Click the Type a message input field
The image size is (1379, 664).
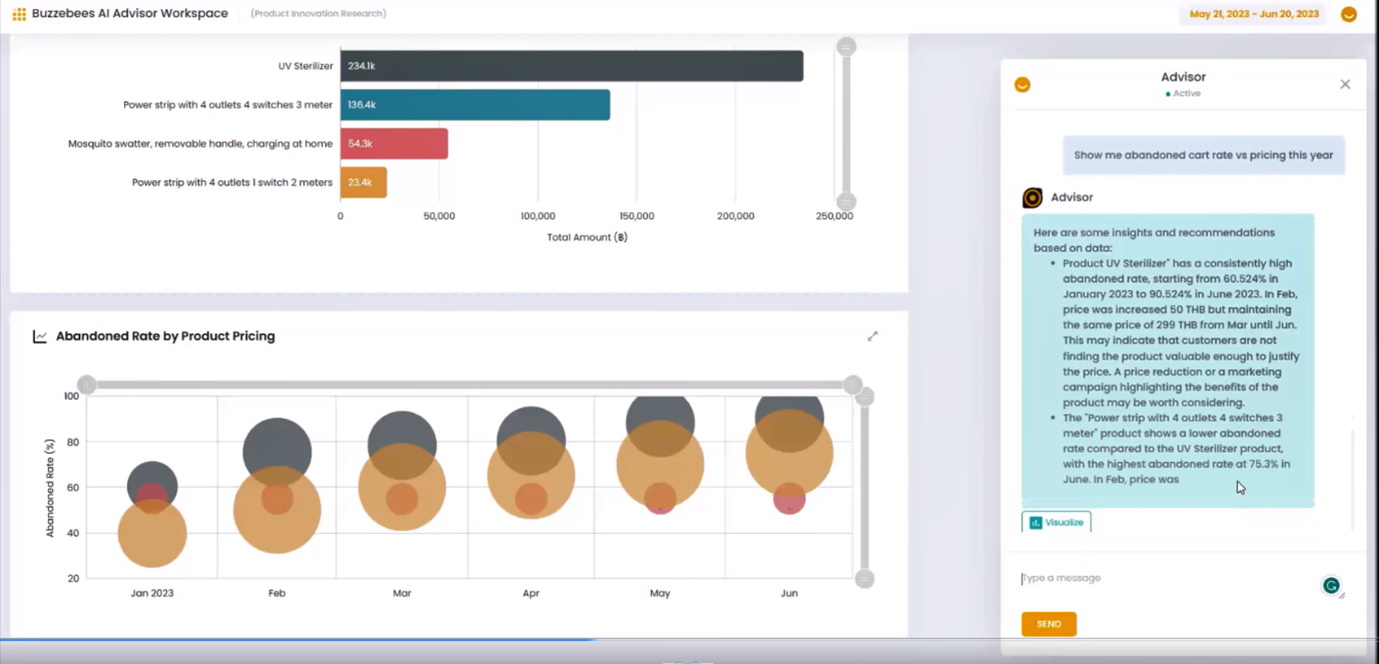pyautogui.click(x=1167, y=579)
